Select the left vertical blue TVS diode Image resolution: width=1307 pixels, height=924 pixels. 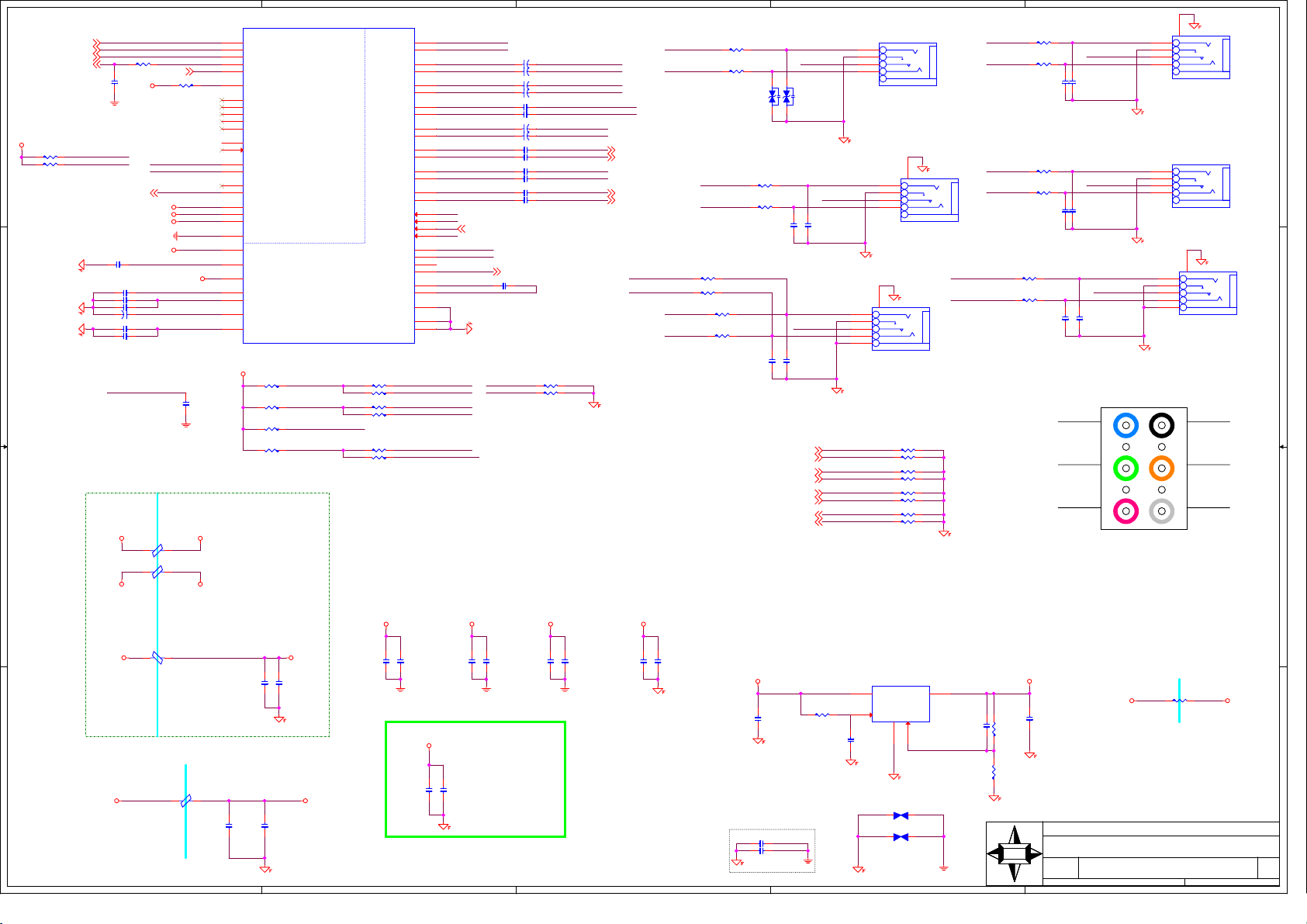click(x=773, y=97)
